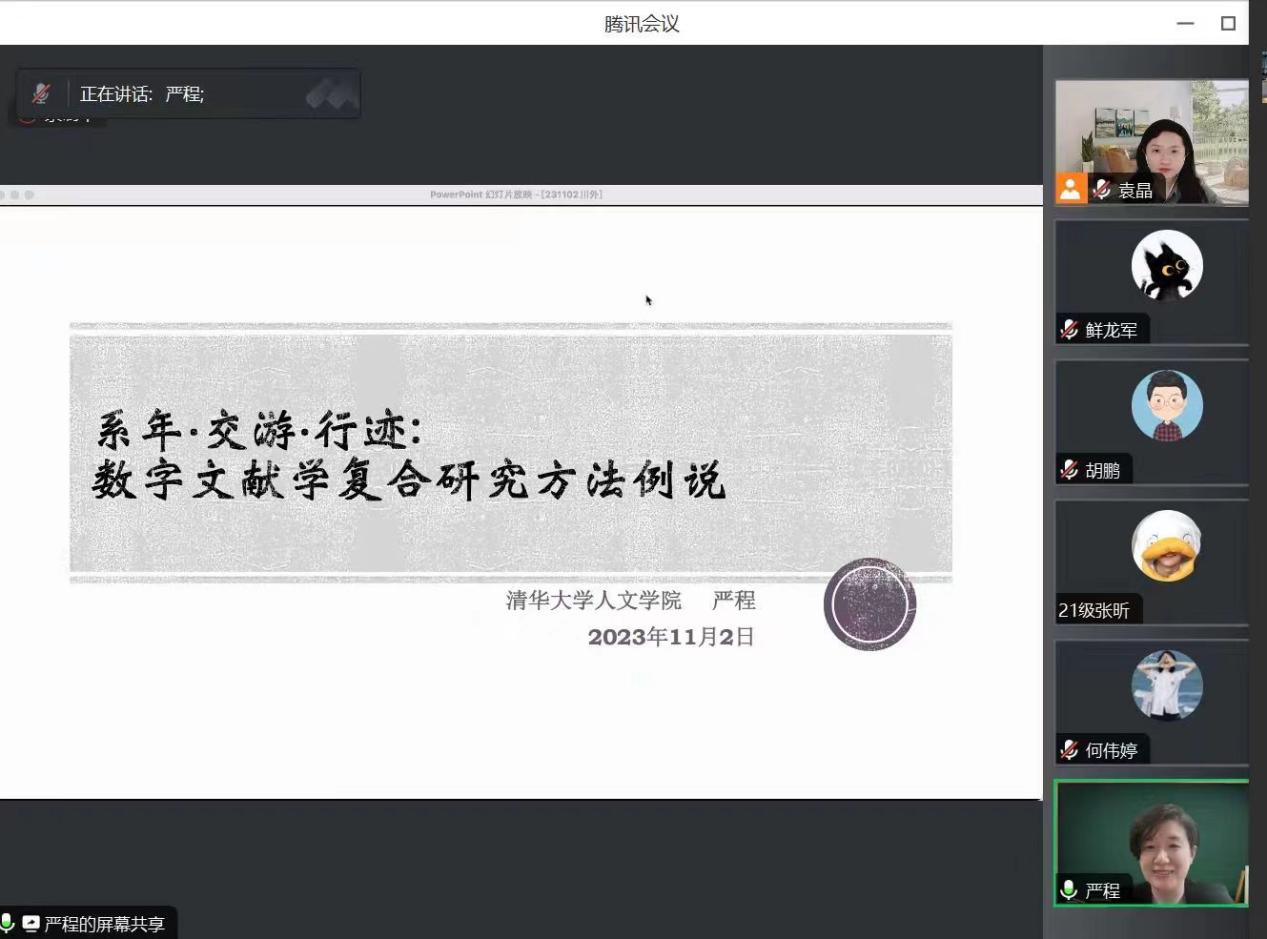The height and width of the screenshot is (939, 1267).
Task: Click the black cat avatar of 鲜龙军
Action: point(1166,266)
